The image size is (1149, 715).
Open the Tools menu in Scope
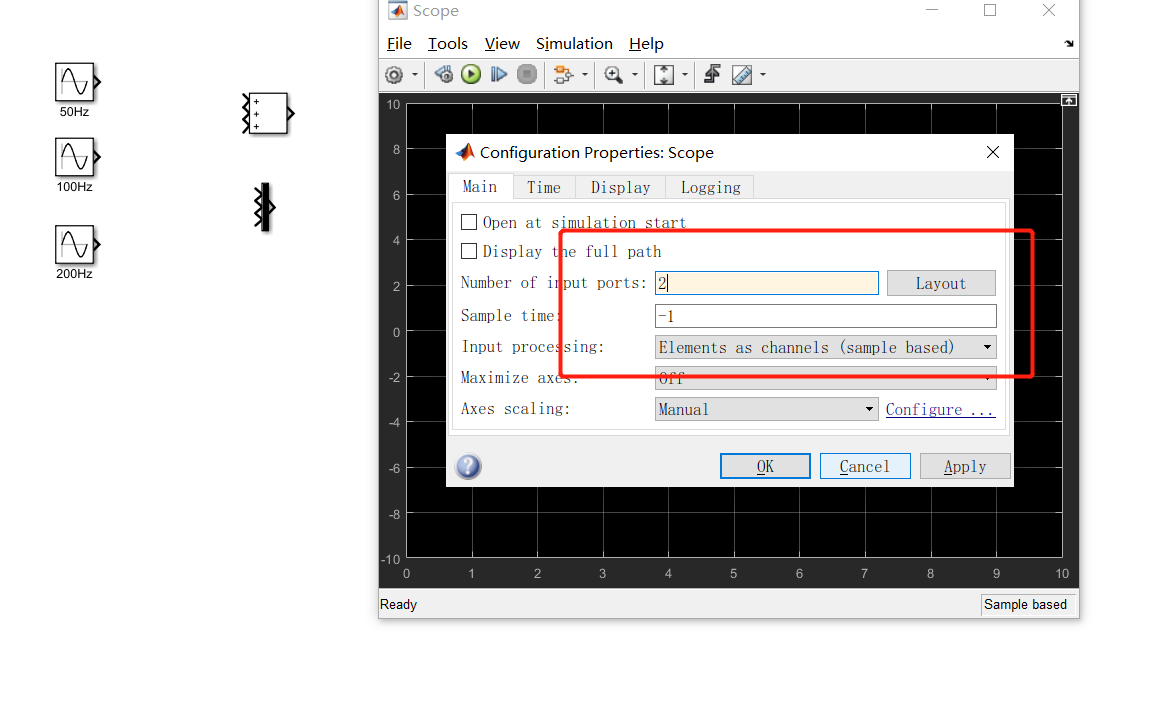coord(448,44)
